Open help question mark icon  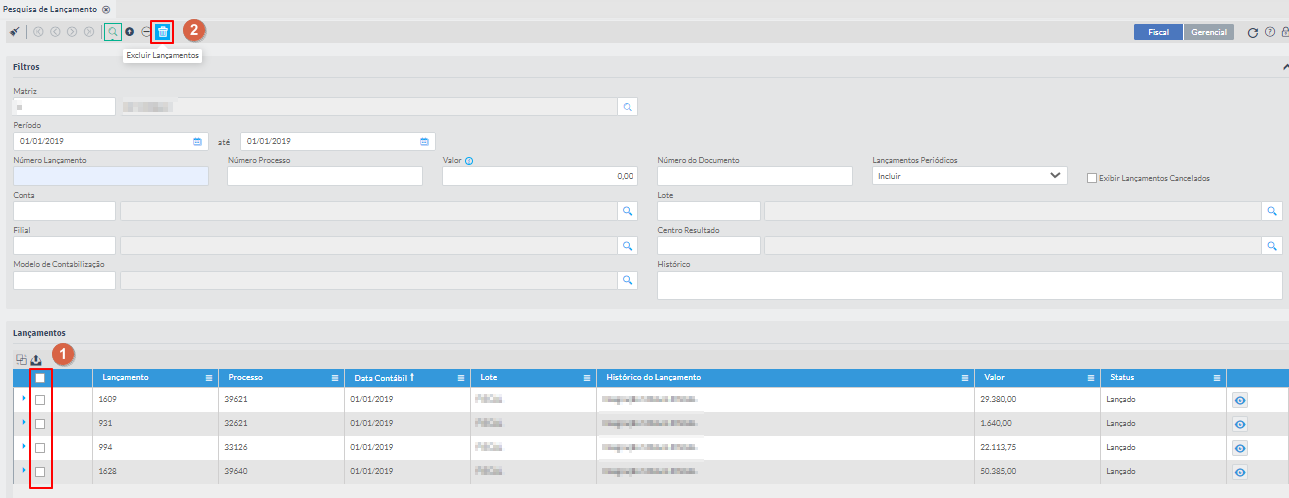(x=1270, y=33)
